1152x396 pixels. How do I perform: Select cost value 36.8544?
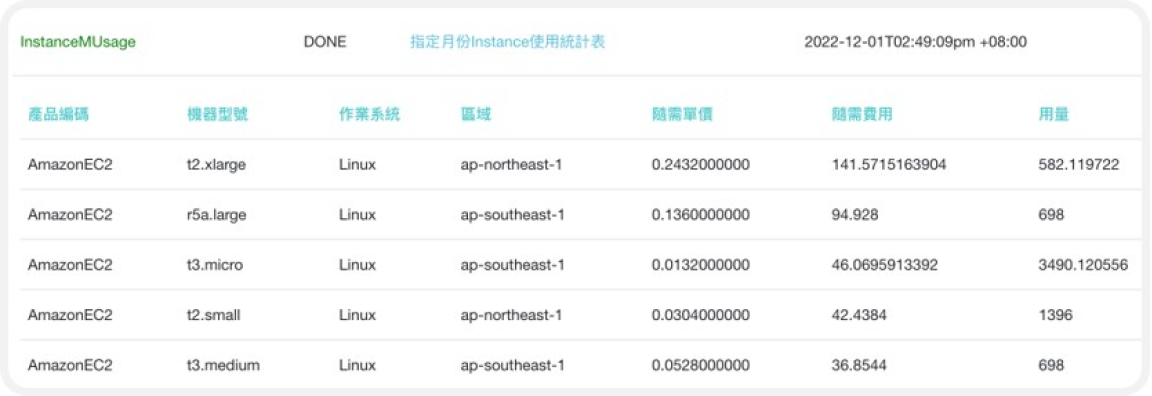(860, 364)
